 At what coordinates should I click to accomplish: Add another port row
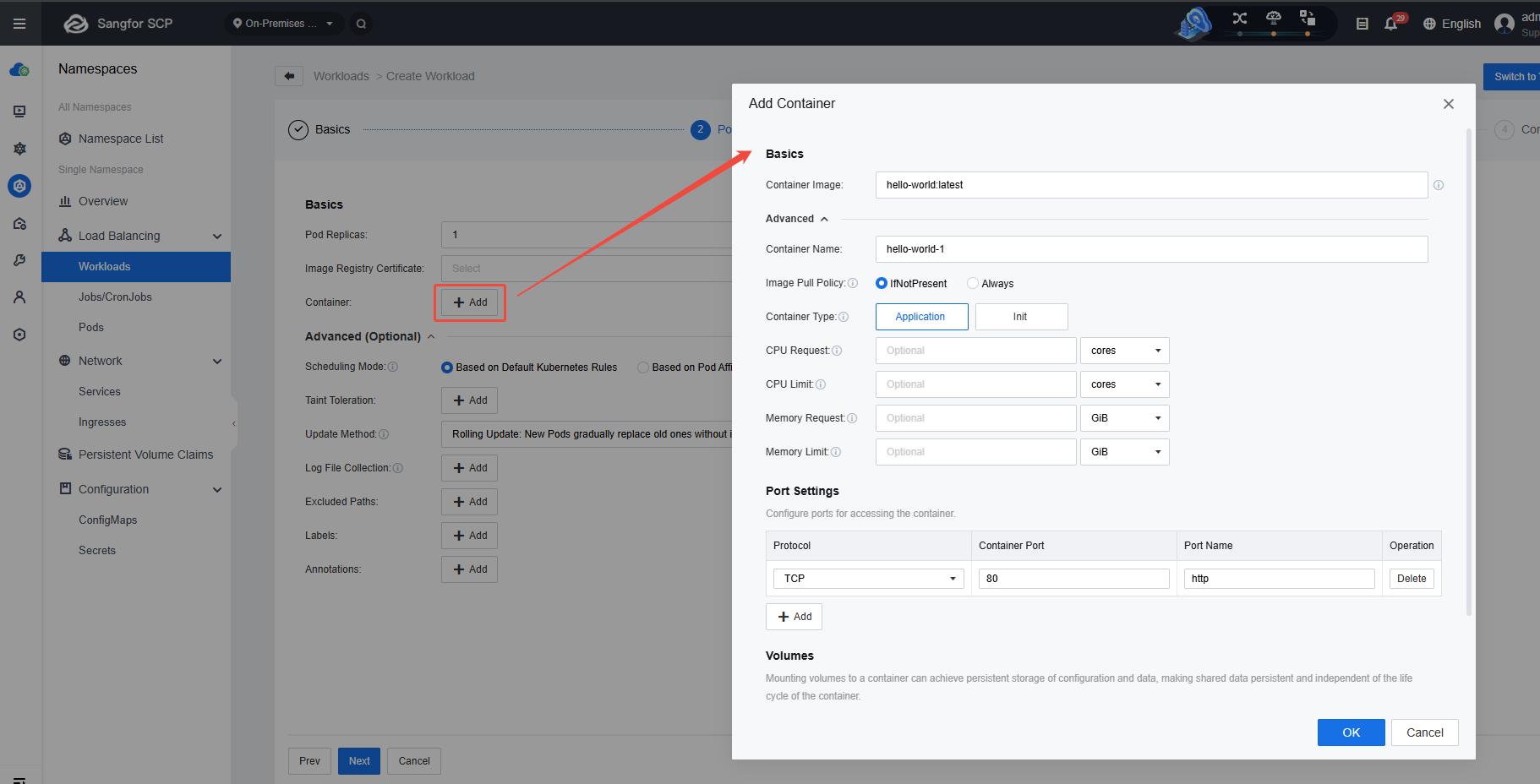point(794,617)
